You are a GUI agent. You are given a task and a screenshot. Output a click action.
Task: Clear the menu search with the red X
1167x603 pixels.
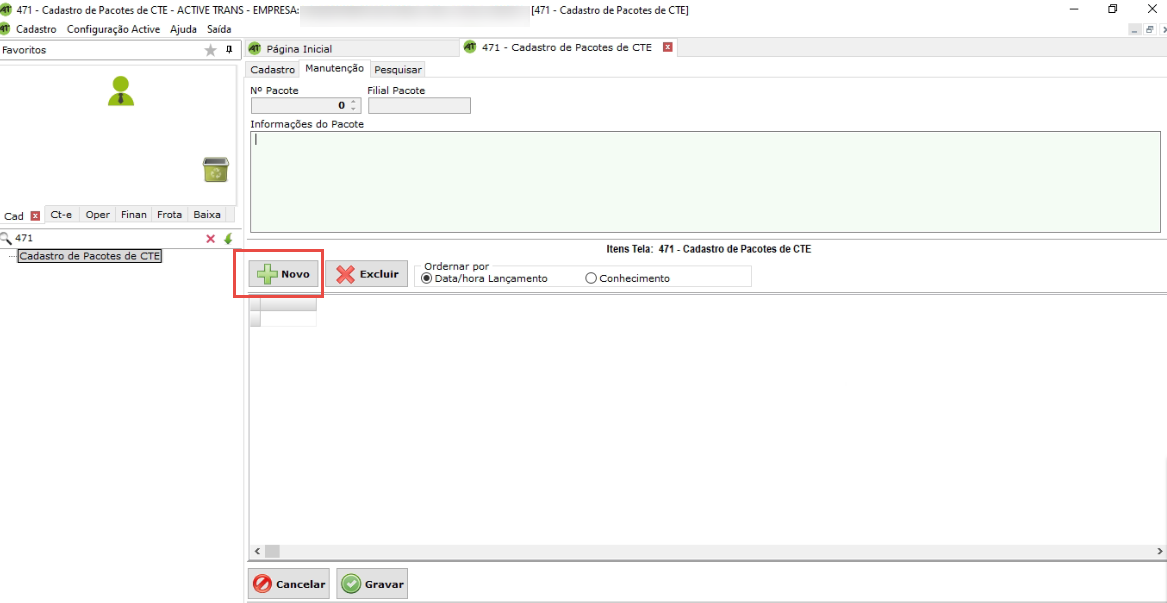pyautogui.click(x=210, y=239)
